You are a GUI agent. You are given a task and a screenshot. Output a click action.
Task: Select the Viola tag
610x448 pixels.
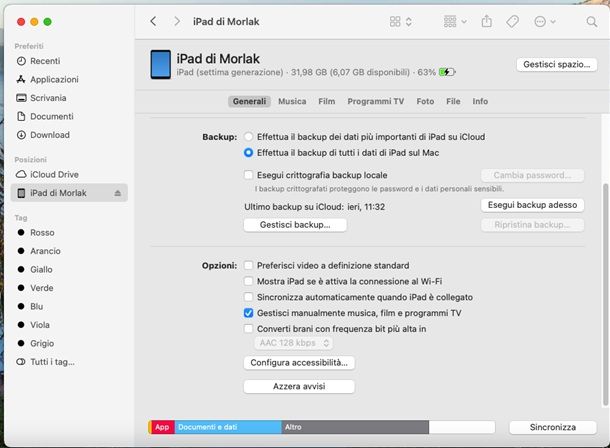click(x=69, y=325)
